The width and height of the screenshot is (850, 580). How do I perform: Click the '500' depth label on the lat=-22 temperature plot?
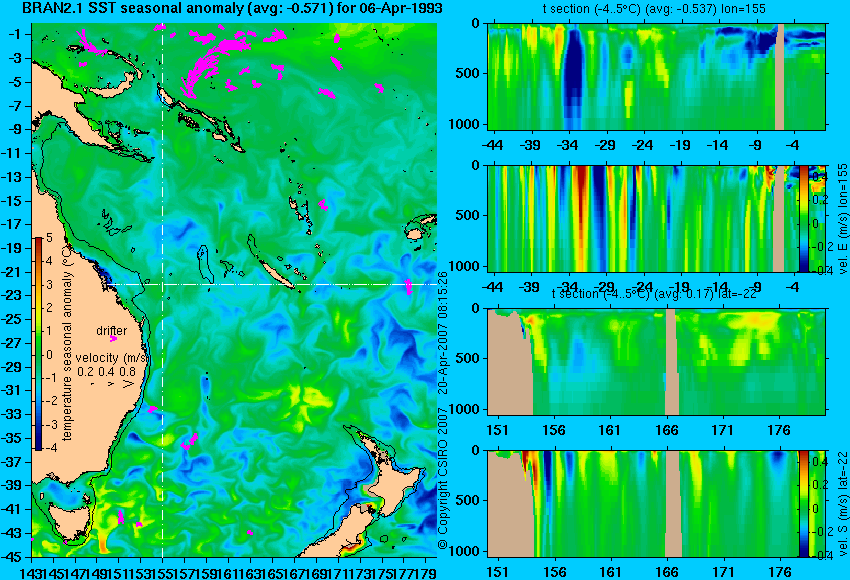468,358
